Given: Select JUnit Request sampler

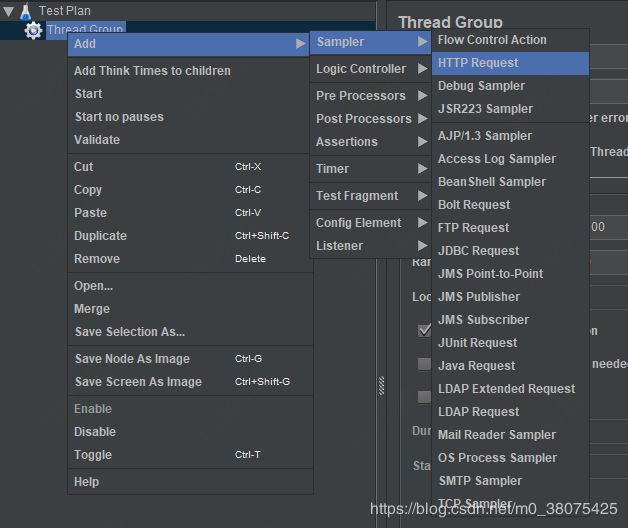Looking at the screenshot, I should (x=510, y=343).
